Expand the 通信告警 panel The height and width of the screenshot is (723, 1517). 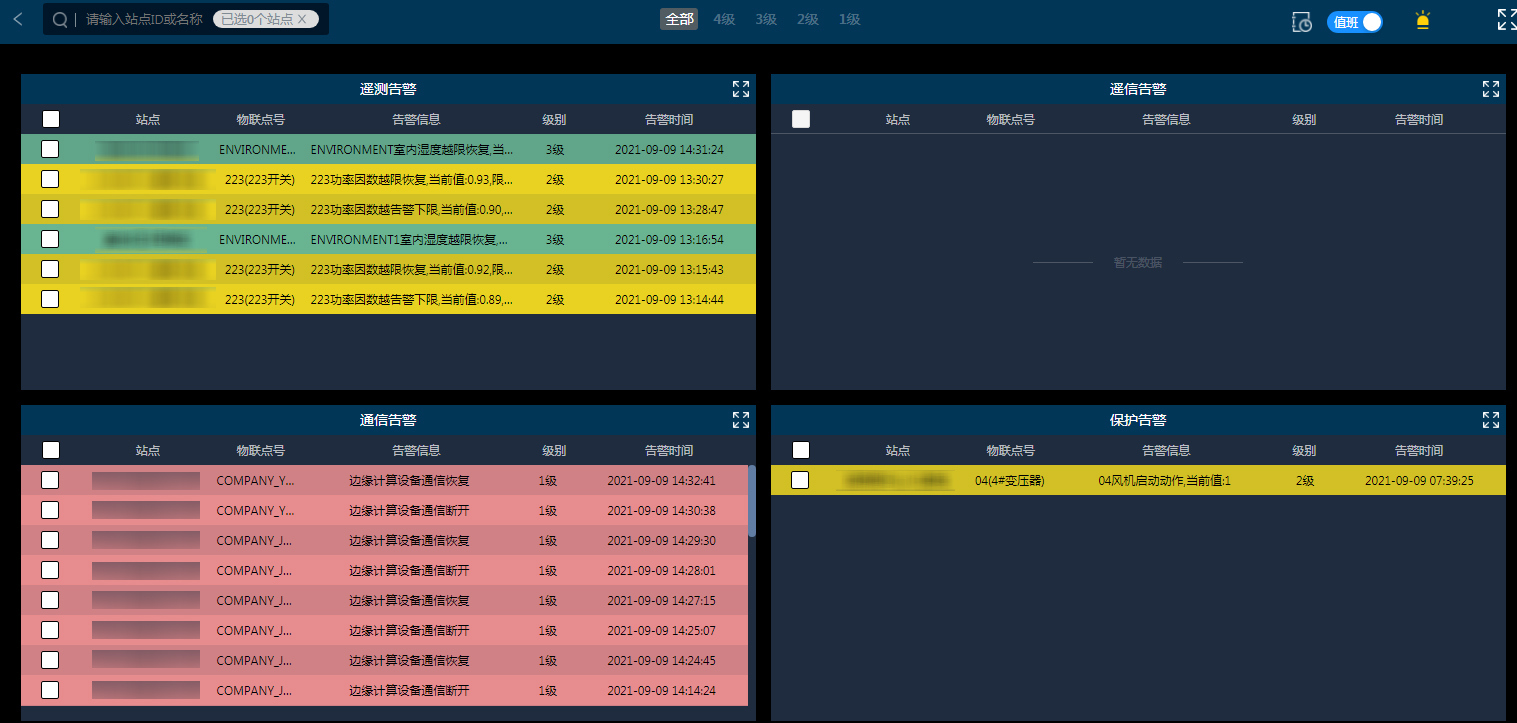pos(741,420)
